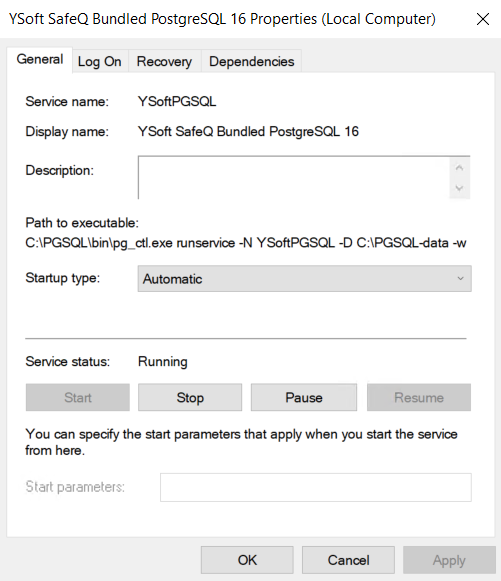The height and width of the screenshot is (581, 501).
Task: Click the Apply button
Action: coord(449,560)
